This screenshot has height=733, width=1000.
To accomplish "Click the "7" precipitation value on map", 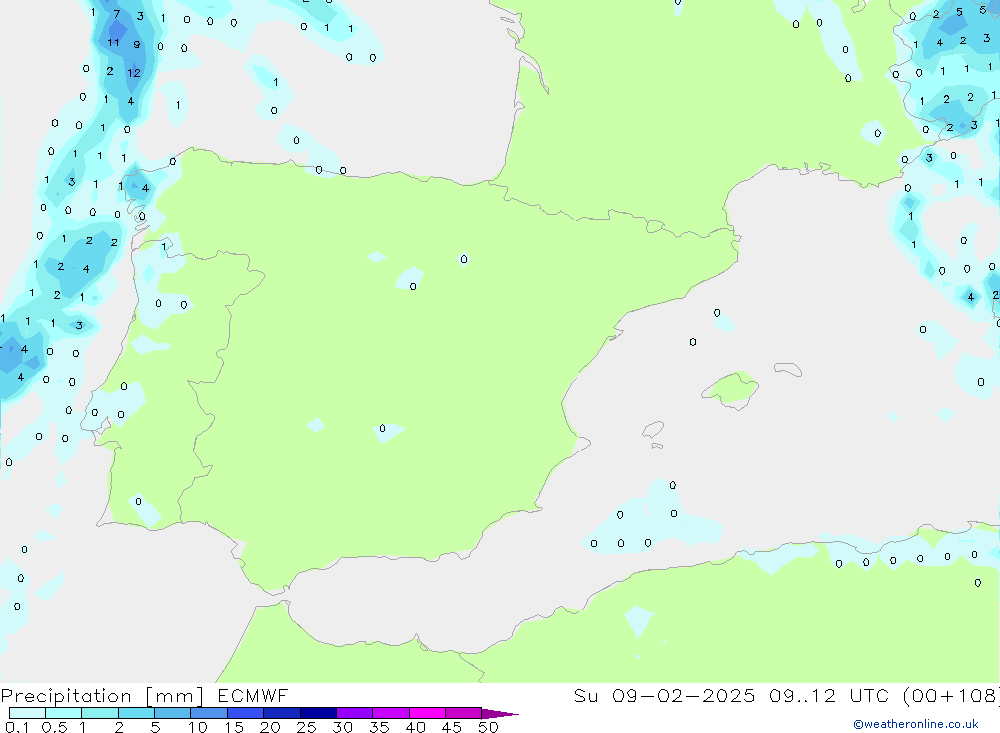I will [x=117, y=13].
